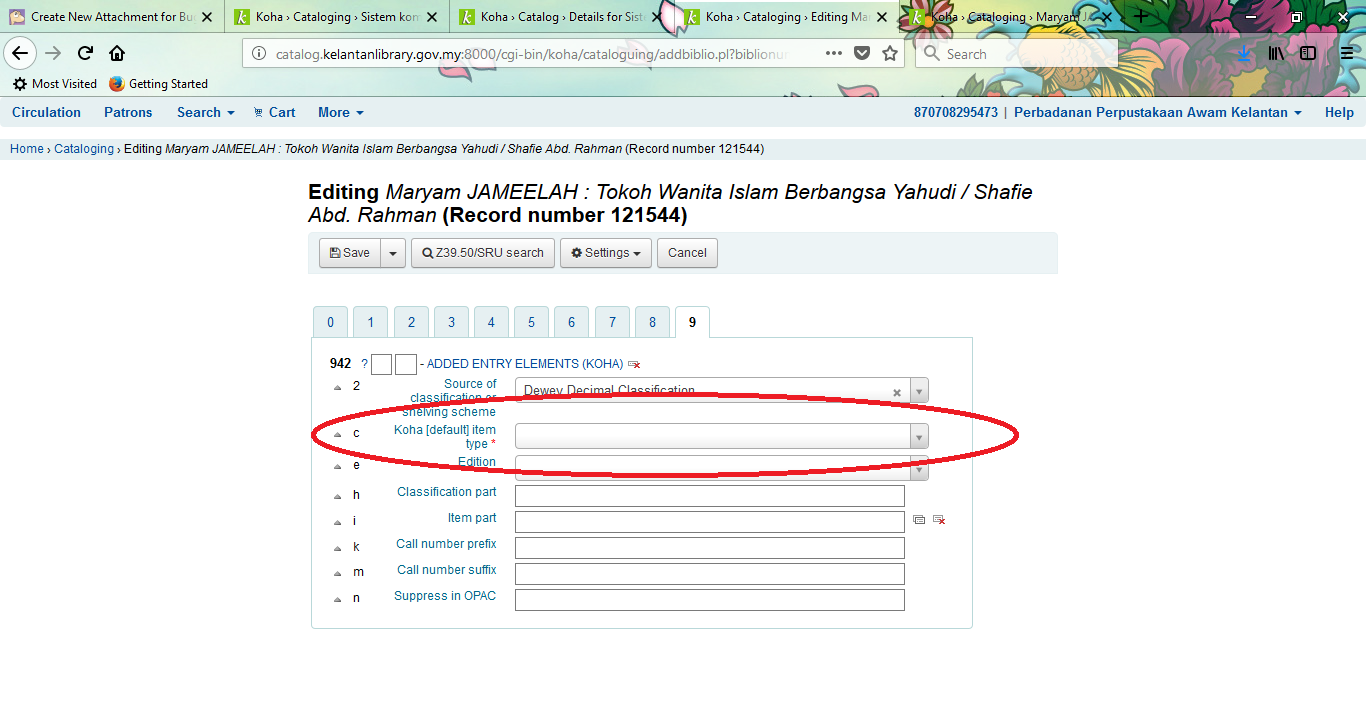Bookmark this page with the star icon
This screenshot has width=1366, height=728.
pyautogui.click(x=890, y=54)
